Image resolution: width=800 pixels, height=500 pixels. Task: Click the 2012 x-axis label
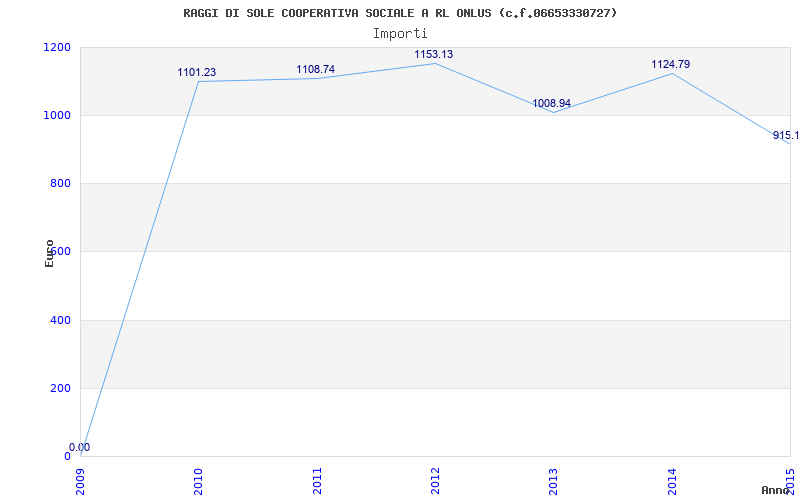pos(435,481)
